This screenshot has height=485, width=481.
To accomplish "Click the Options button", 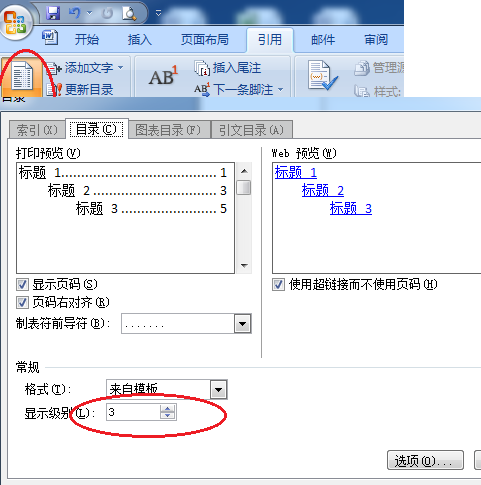I will pyautogui.click(x=425, y=460).
